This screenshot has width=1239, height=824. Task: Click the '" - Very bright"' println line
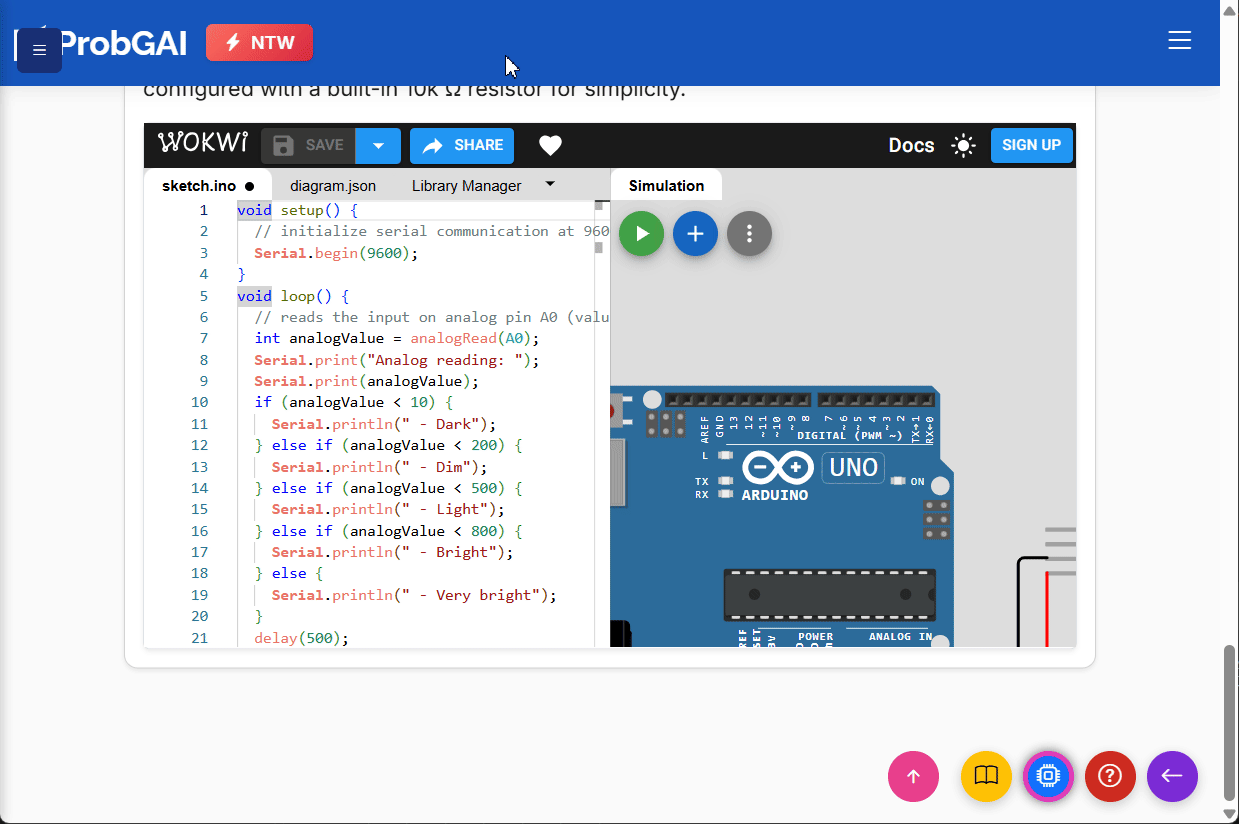pyautogui.click(x=414, y=595)
